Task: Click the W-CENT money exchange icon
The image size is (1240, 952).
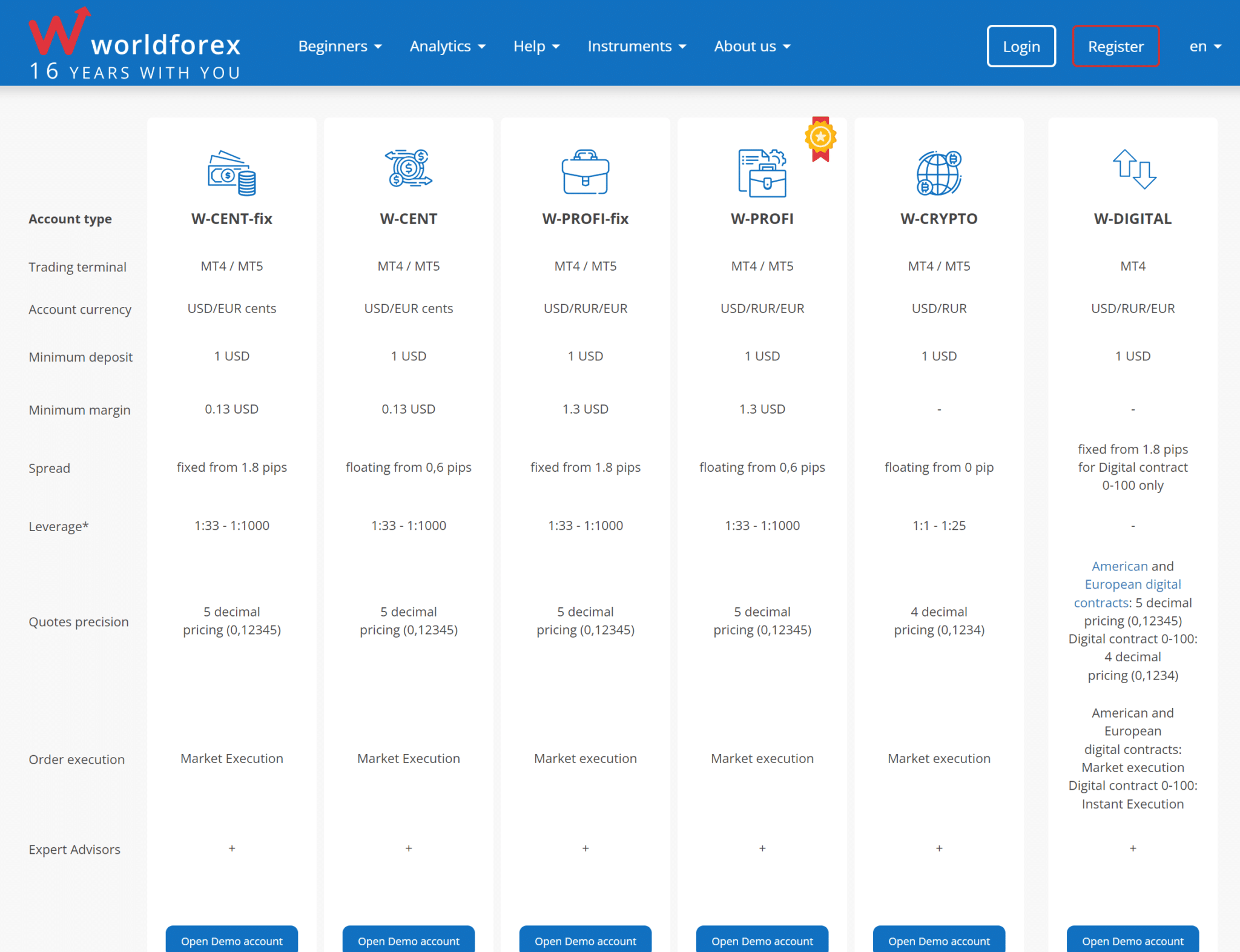Action: [x=409, y=168]
